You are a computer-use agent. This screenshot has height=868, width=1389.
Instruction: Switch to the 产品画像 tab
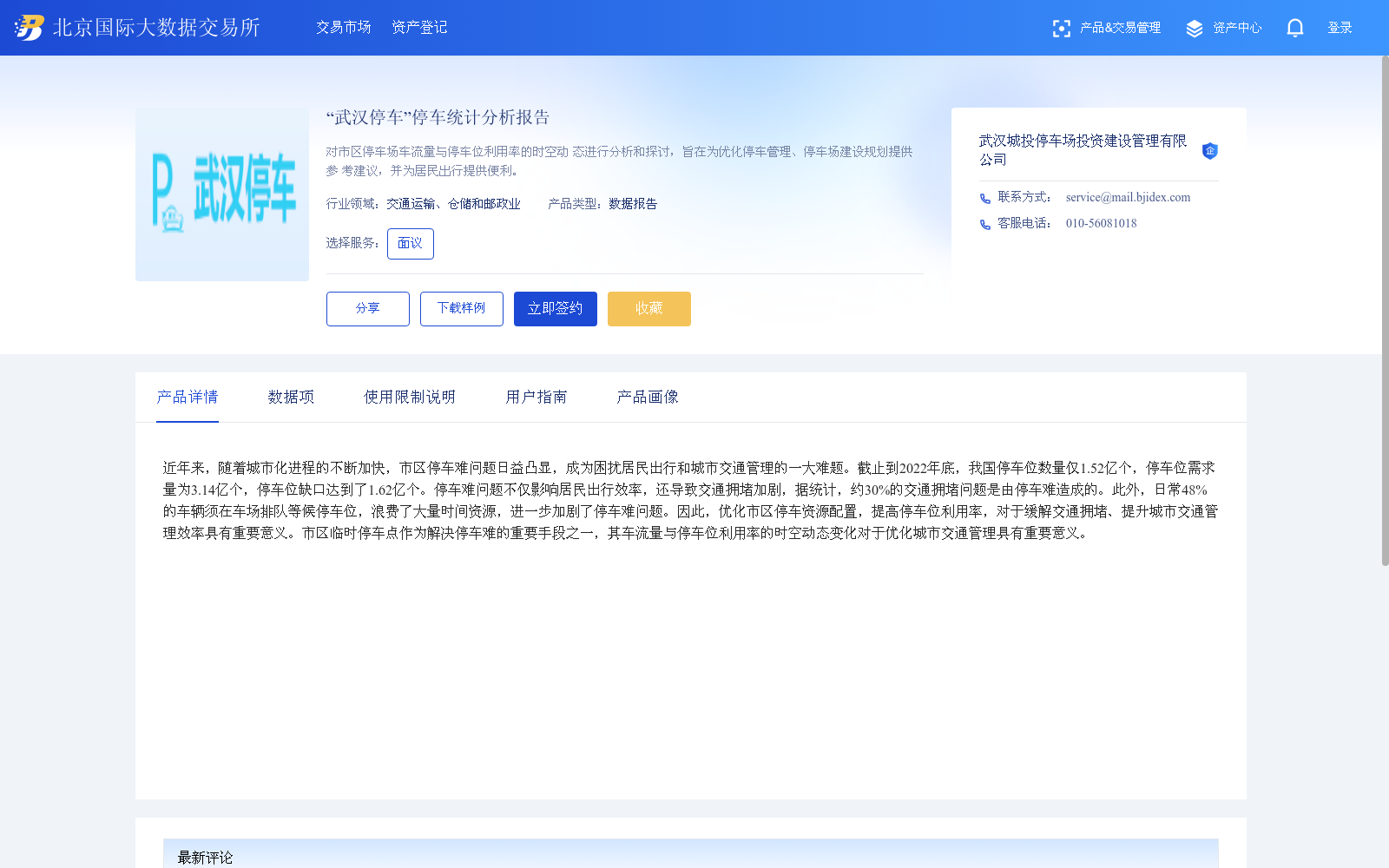[648, 398]
